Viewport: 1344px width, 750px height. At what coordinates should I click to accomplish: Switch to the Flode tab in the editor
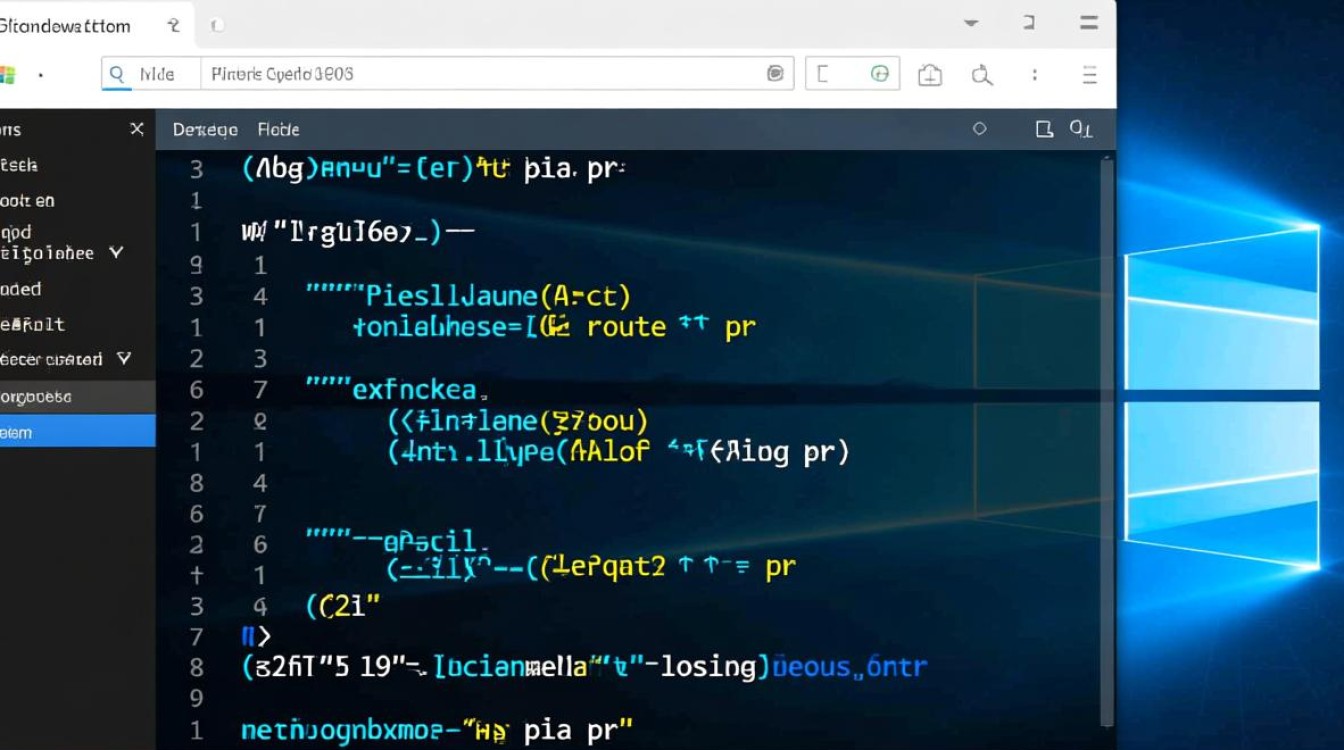(x=278, y=129)
